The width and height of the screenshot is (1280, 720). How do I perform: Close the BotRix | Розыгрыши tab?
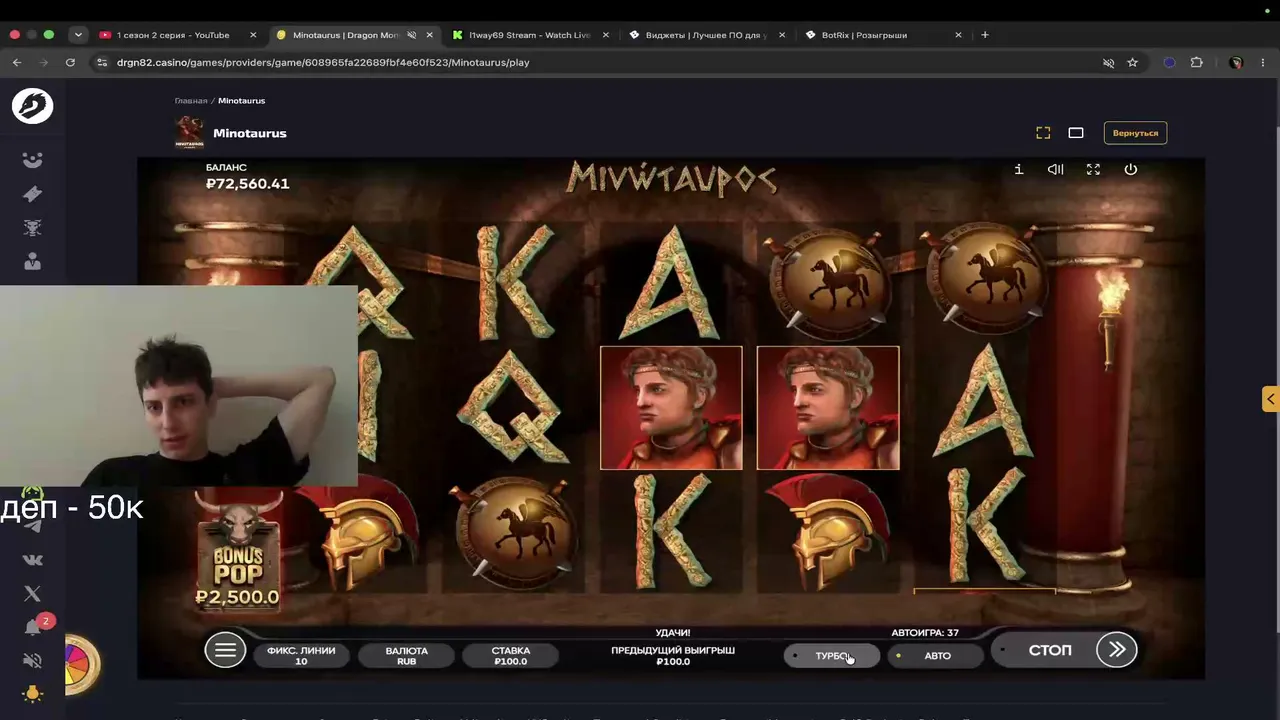pyautogui.click(x=958, y=35)
